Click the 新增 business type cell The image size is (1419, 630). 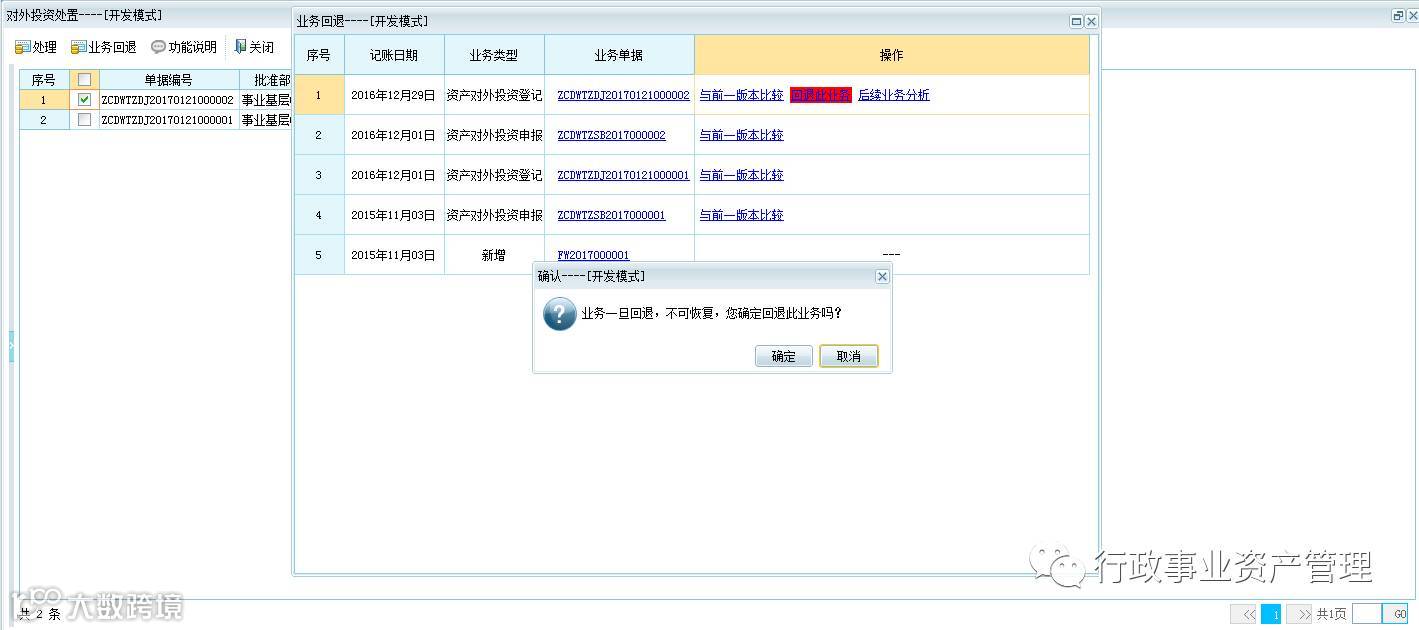494,255
